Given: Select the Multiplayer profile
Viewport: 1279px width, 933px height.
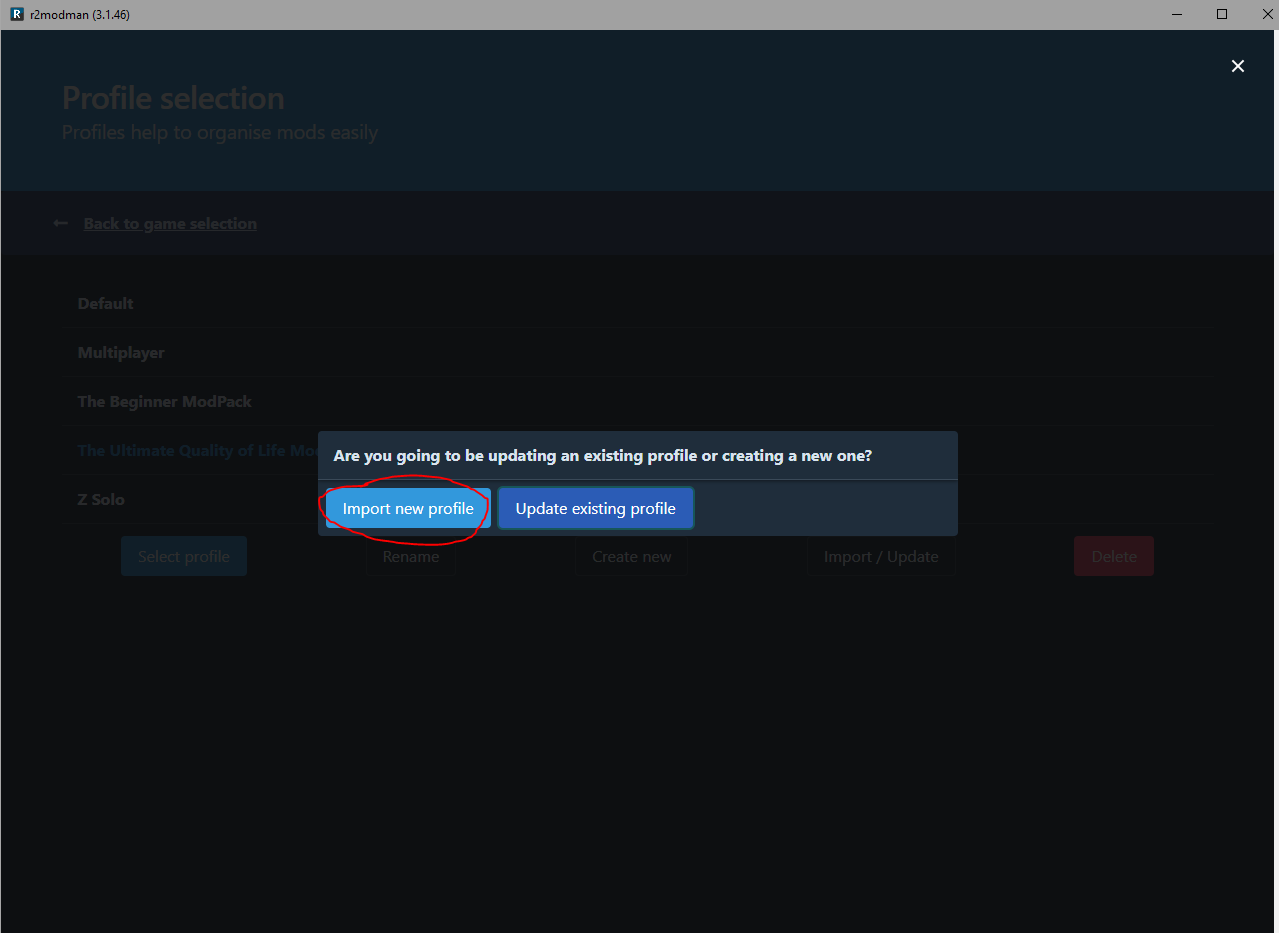Looking at the screenshot, I should coord(640,352).
